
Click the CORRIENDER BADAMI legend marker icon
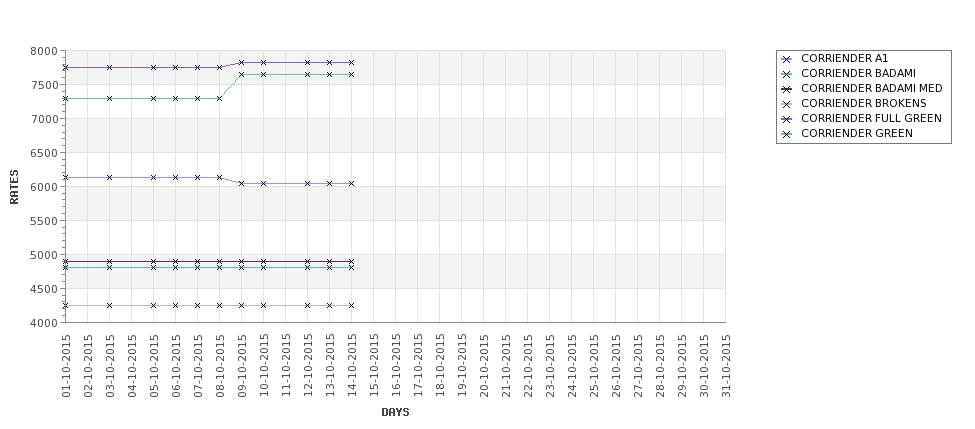point(787,74)
